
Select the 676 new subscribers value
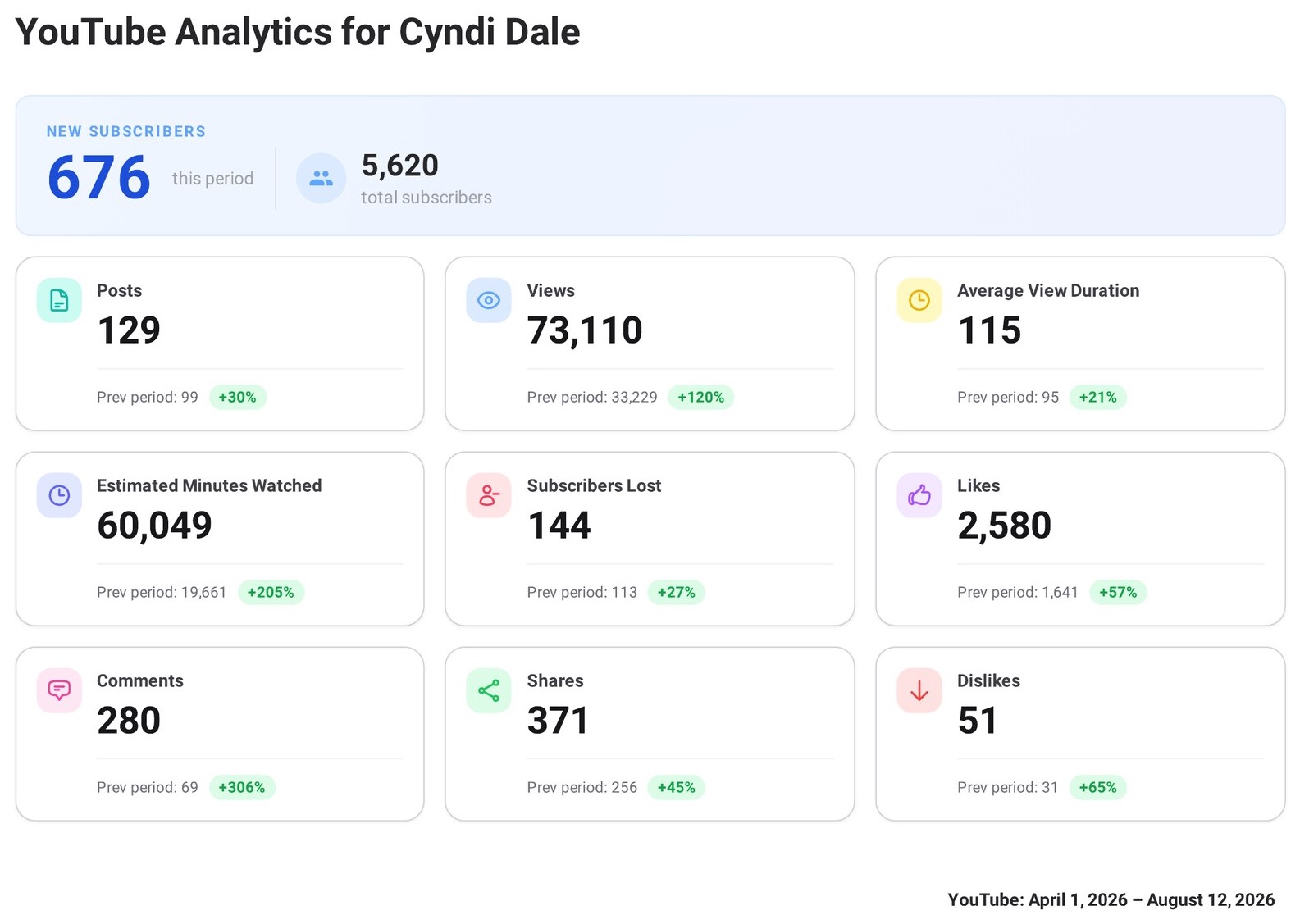pos(99,178)
